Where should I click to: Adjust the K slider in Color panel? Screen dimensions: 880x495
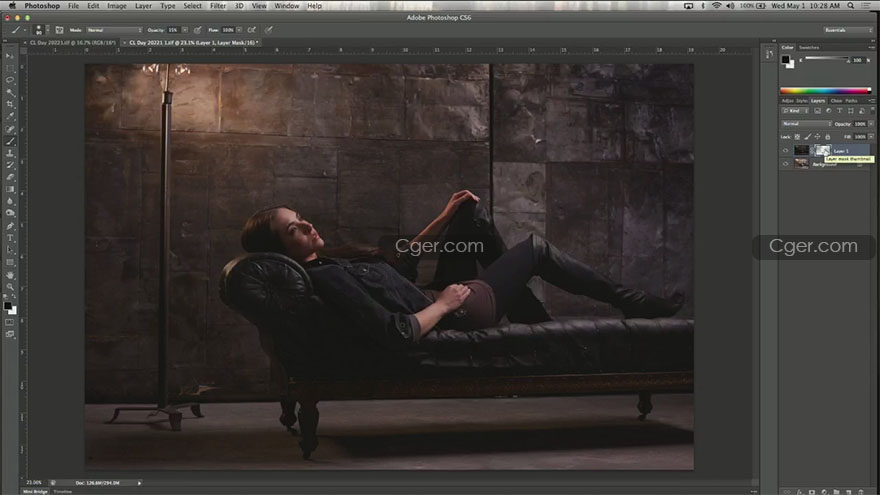point(827,59)
